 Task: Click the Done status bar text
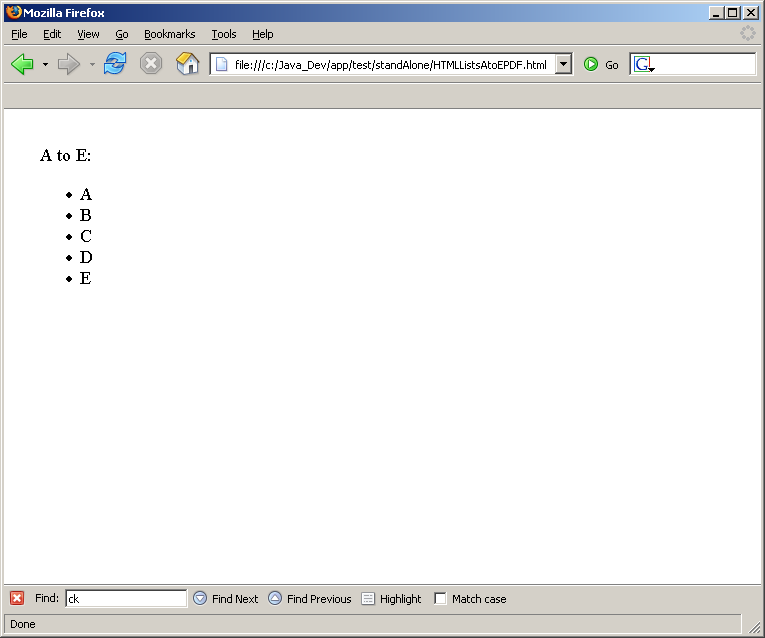click(x=23, y=624)
